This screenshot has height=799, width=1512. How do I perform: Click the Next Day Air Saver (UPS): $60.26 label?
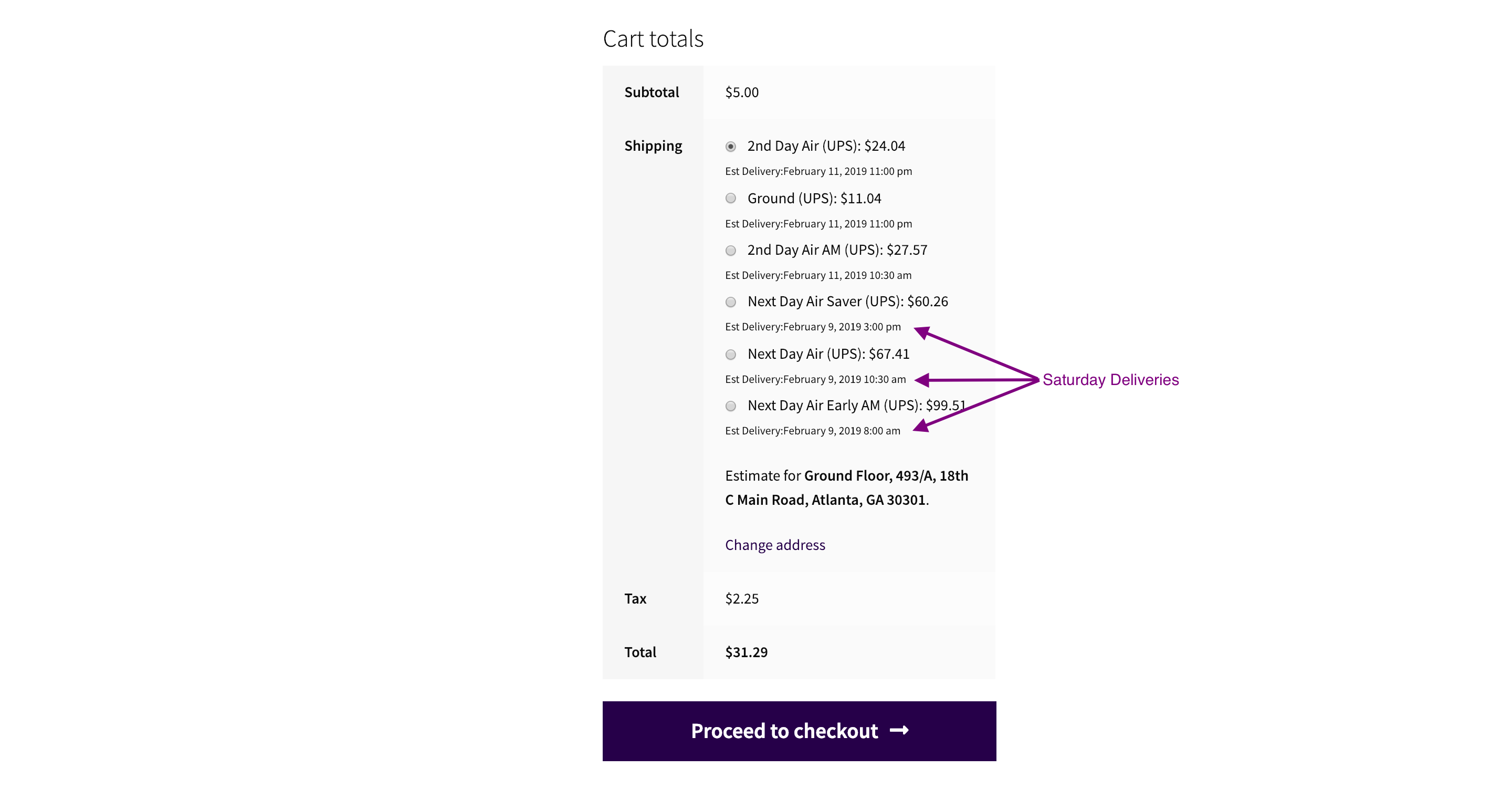point(847,302)
